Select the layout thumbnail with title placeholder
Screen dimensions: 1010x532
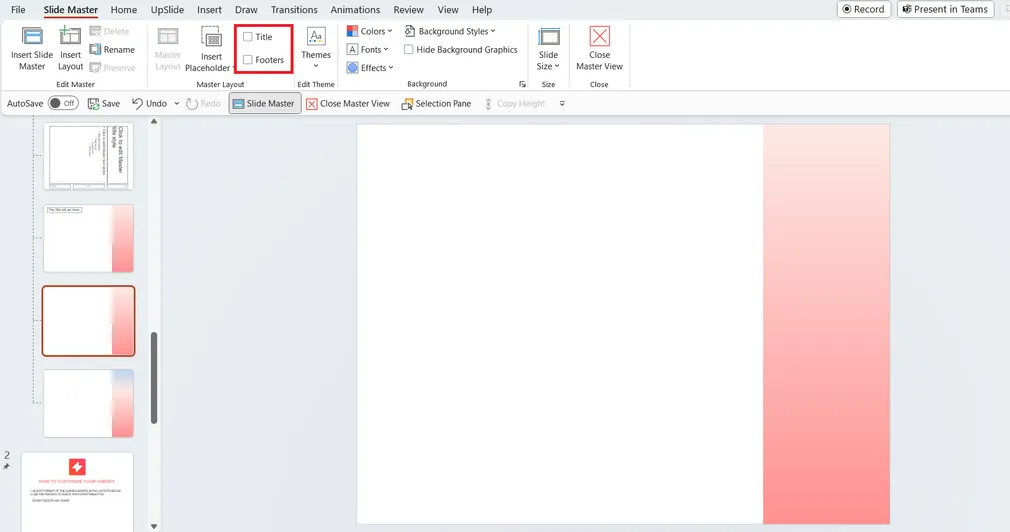(x=88, y=239)
